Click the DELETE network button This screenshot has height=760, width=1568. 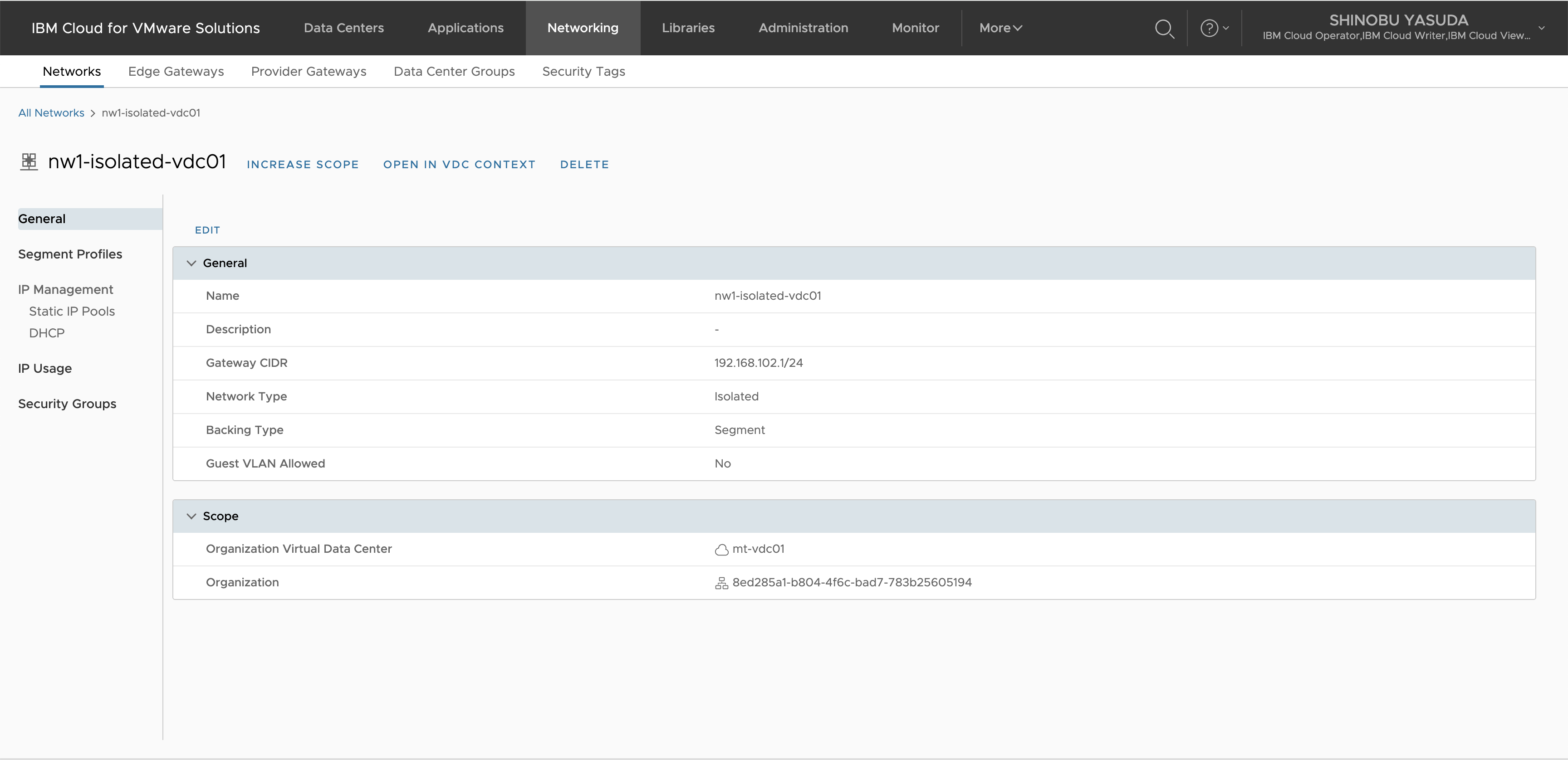584,164
